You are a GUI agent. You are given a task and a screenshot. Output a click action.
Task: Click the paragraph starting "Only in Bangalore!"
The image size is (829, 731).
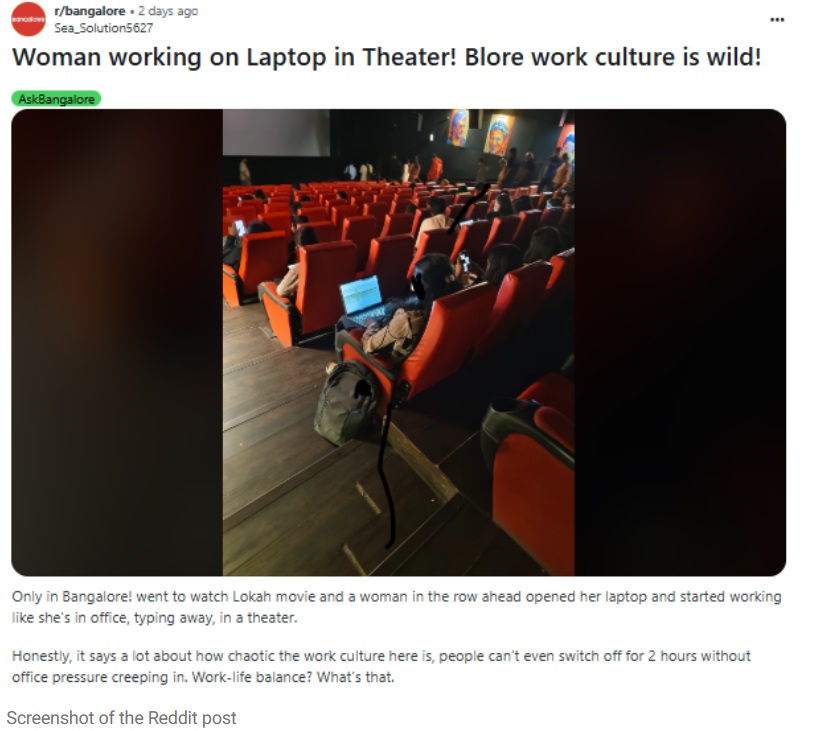coord(397,607)
